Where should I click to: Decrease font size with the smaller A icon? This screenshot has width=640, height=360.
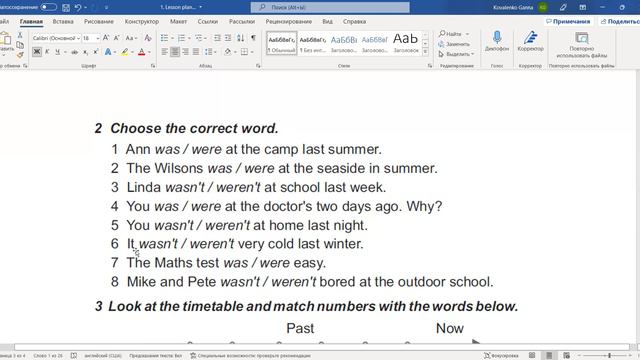click(116, 38)
